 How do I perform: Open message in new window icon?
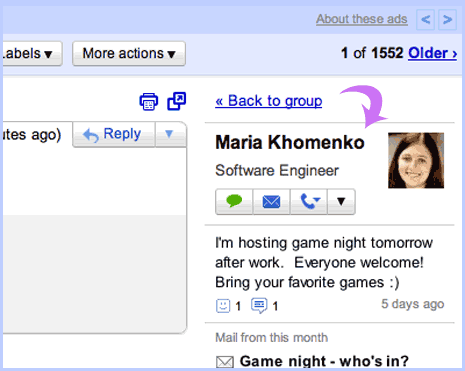pyautogui.click(x=176, y=101)
